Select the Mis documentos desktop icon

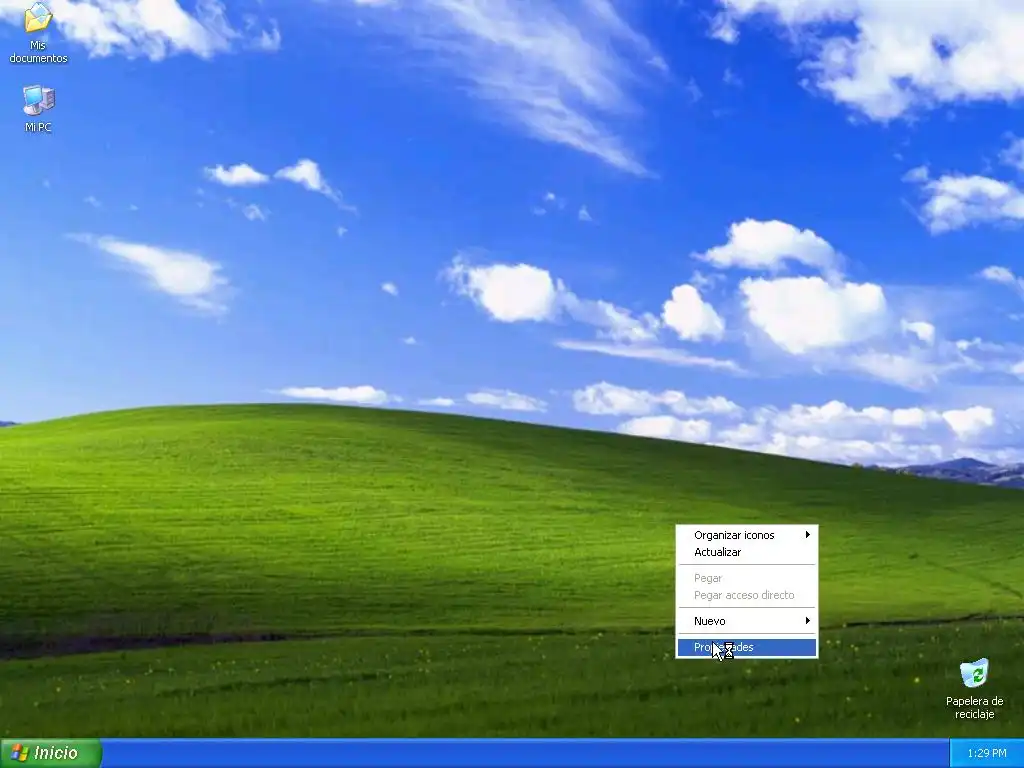click(x=38, y=33)
